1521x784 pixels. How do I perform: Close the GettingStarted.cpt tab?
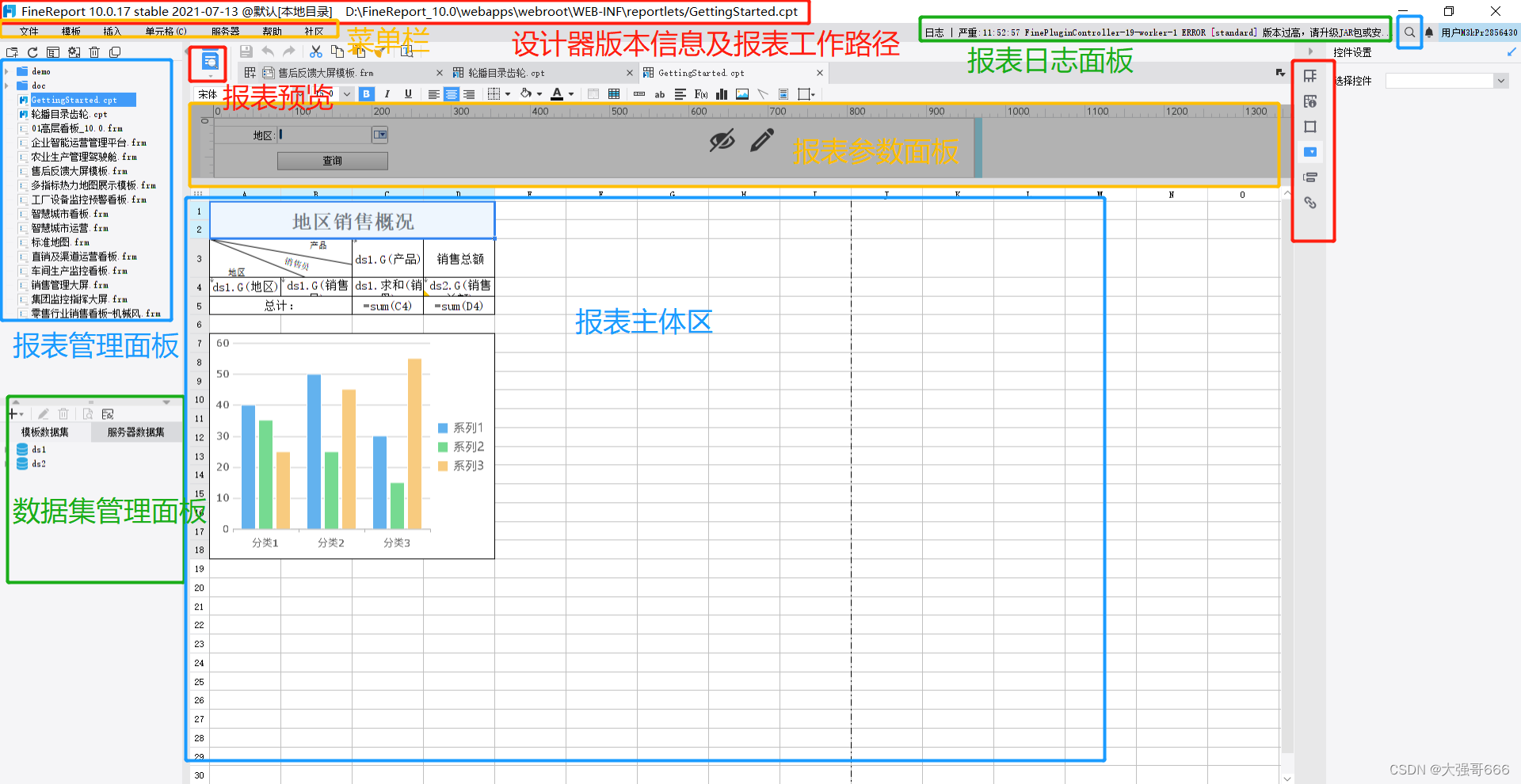click(820, 73)
